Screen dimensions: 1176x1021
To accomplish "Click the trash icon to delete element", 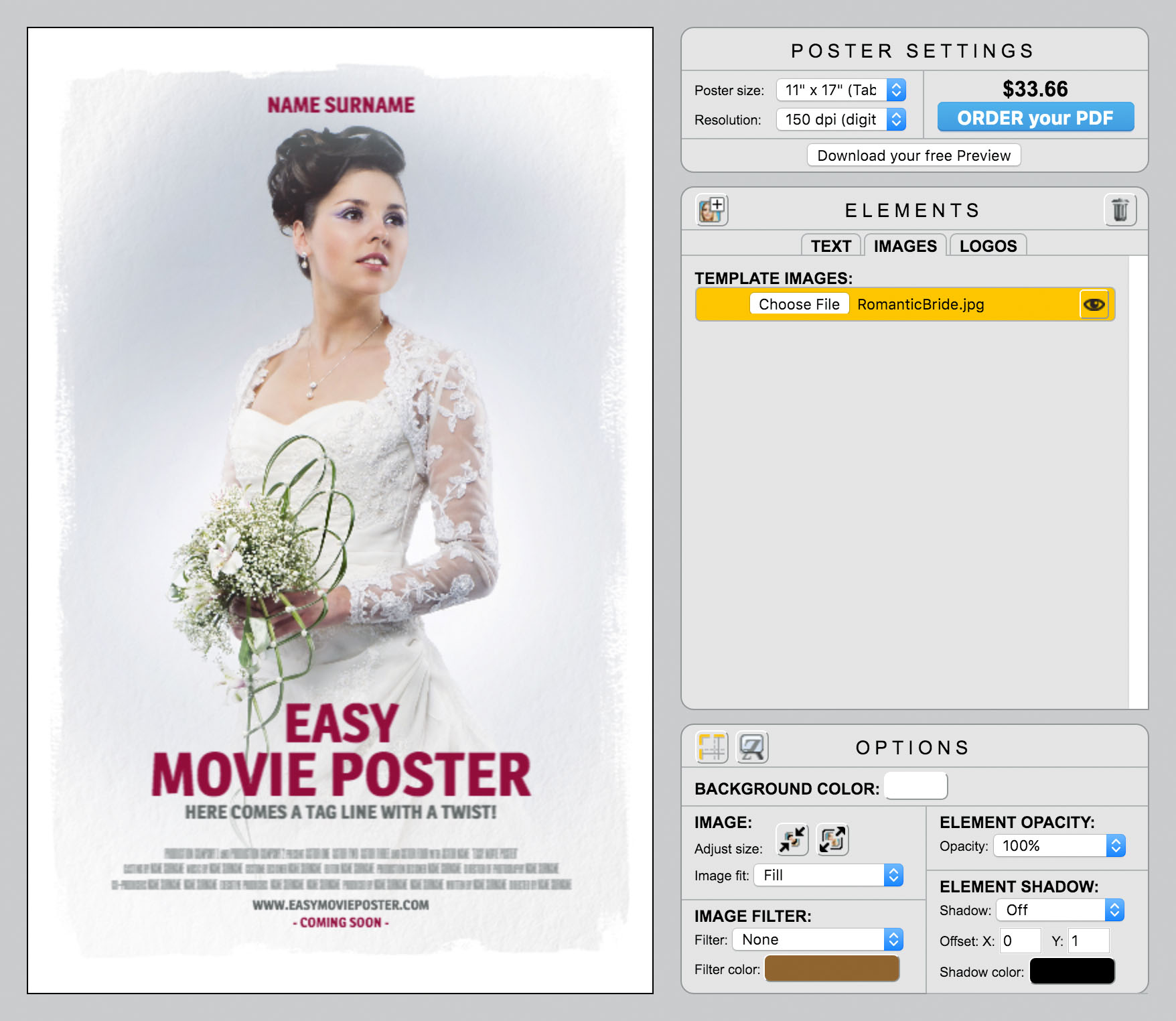I will click(1120, 210).
